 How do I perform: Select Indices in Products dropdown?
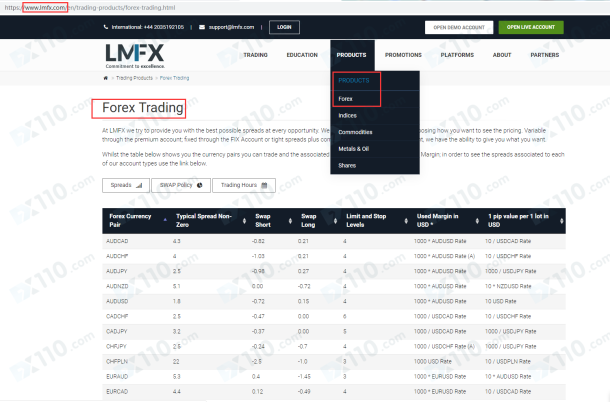click(347, 116)
